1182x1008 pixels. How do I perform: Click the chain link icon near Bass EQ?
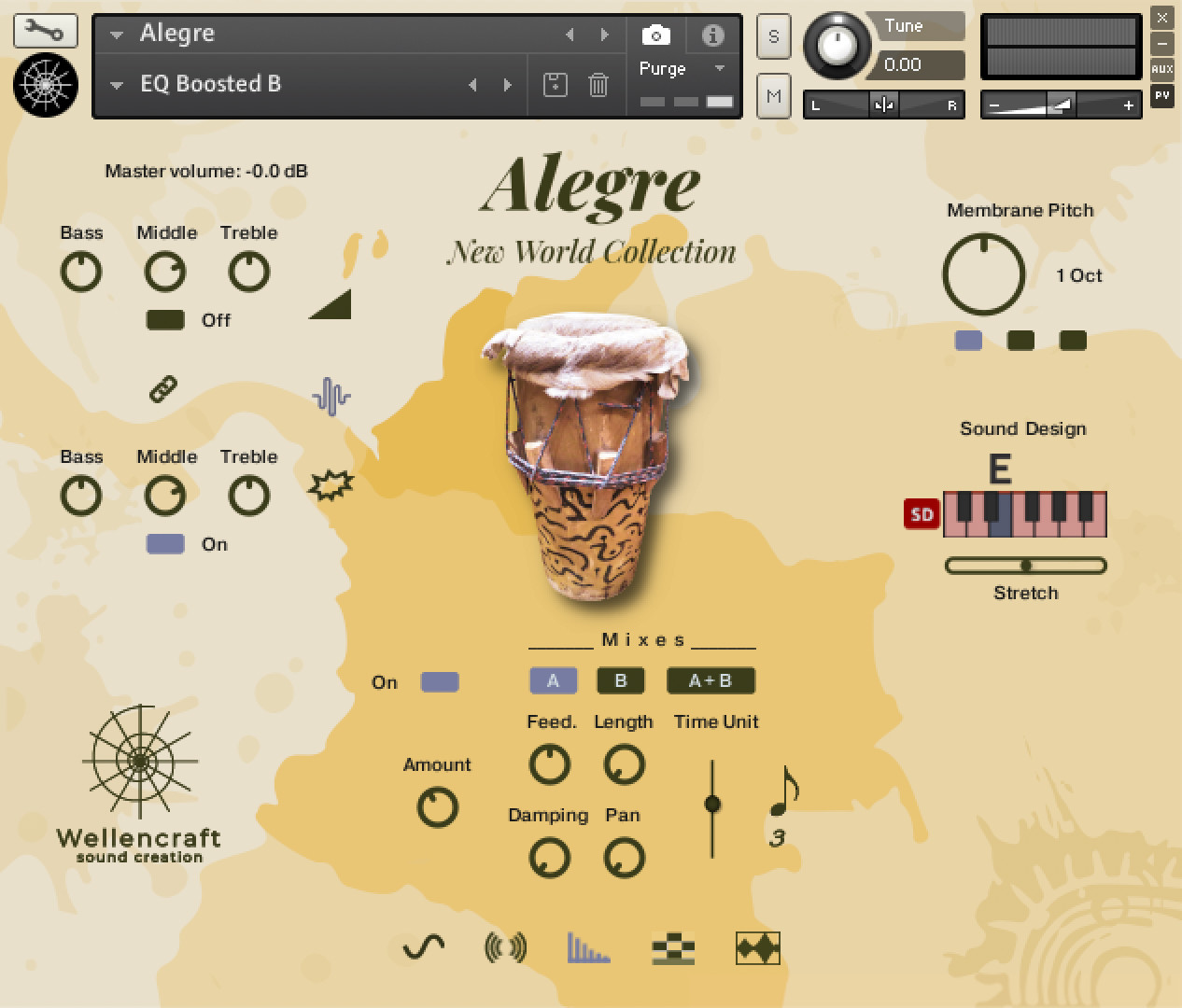point(162,390)
